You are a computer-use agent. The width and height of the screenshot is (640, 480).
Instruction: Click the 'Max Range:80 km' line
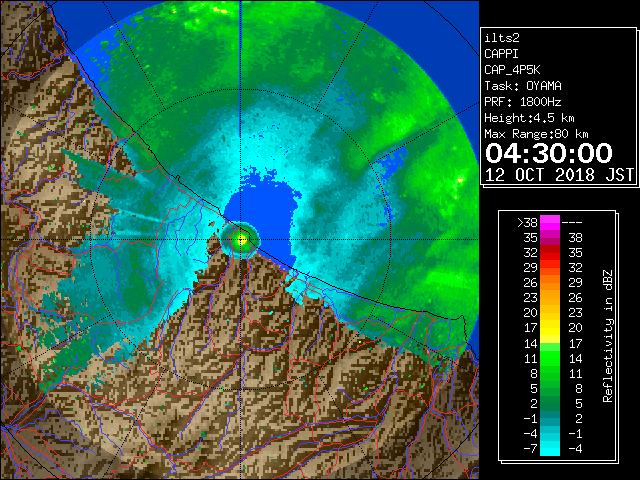tap(536, 134)
